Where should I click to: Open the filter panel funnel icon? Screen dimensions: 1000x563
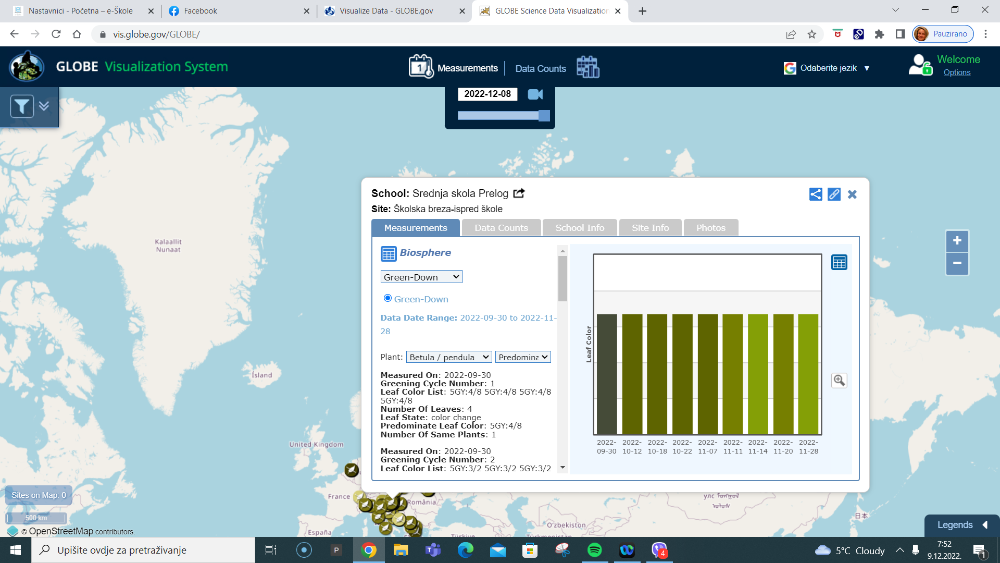(22, 106)
